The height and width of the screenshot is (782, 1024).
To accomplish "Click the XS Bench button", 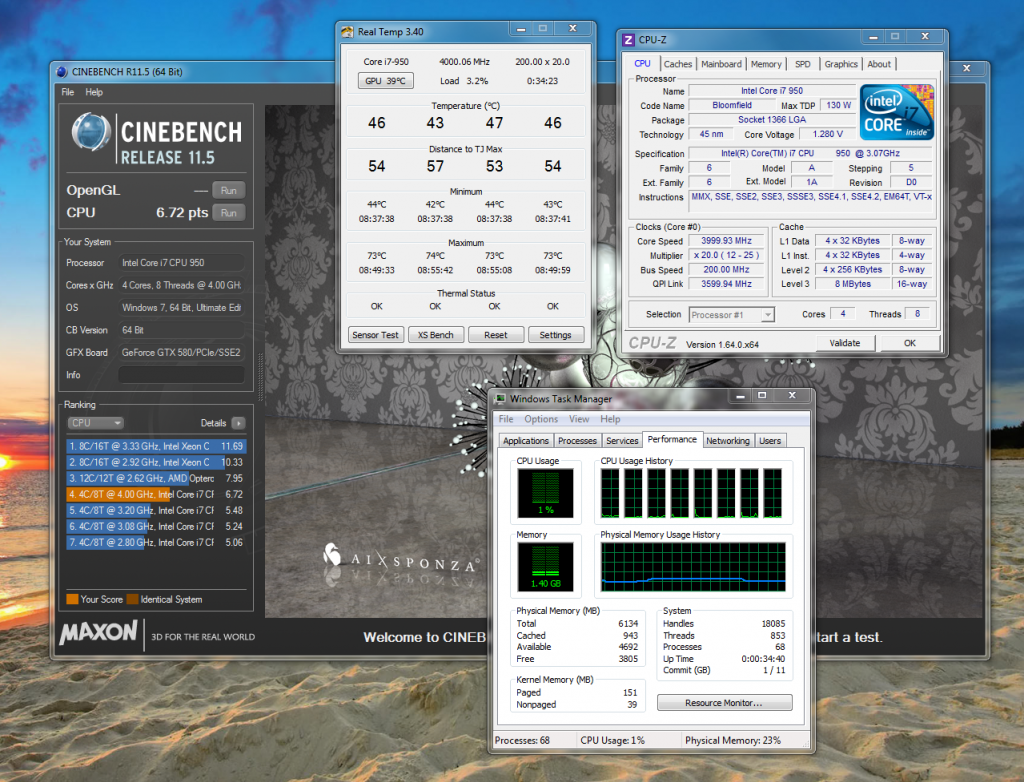I will tap(436, 334).
